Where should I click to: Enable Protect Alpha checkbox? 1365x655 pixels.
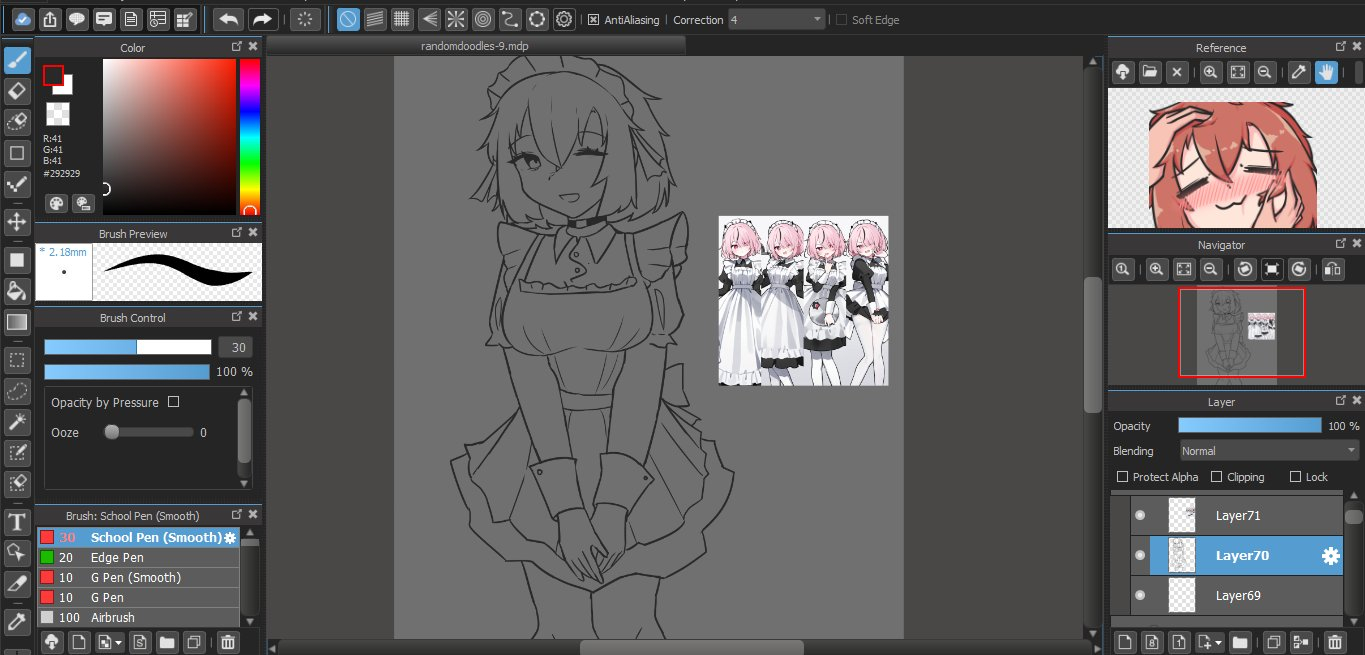1122,477
